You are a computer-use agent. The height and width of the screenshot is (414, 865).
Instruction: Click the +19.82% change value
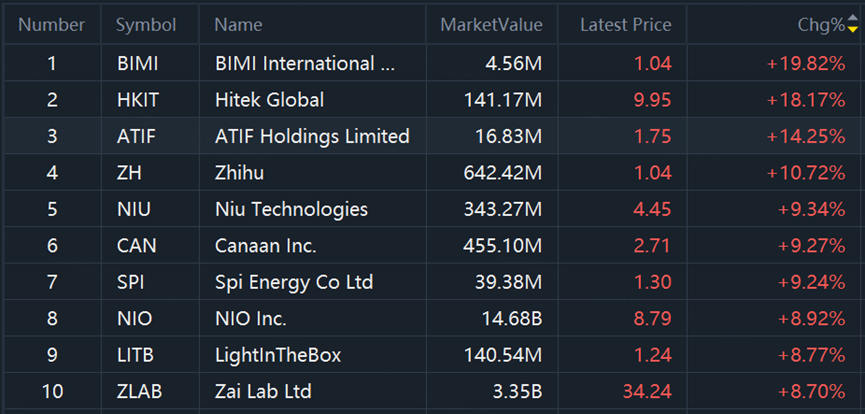(x=805, y=64)
